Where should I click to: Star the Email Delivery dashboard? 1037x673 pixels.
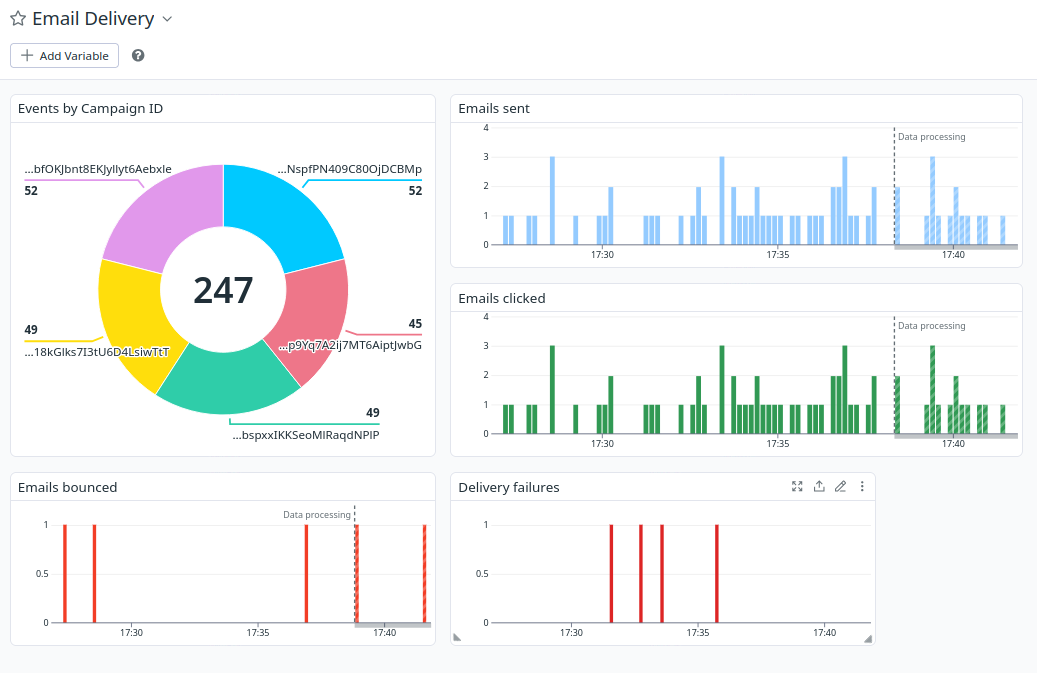tap(18, 19)
